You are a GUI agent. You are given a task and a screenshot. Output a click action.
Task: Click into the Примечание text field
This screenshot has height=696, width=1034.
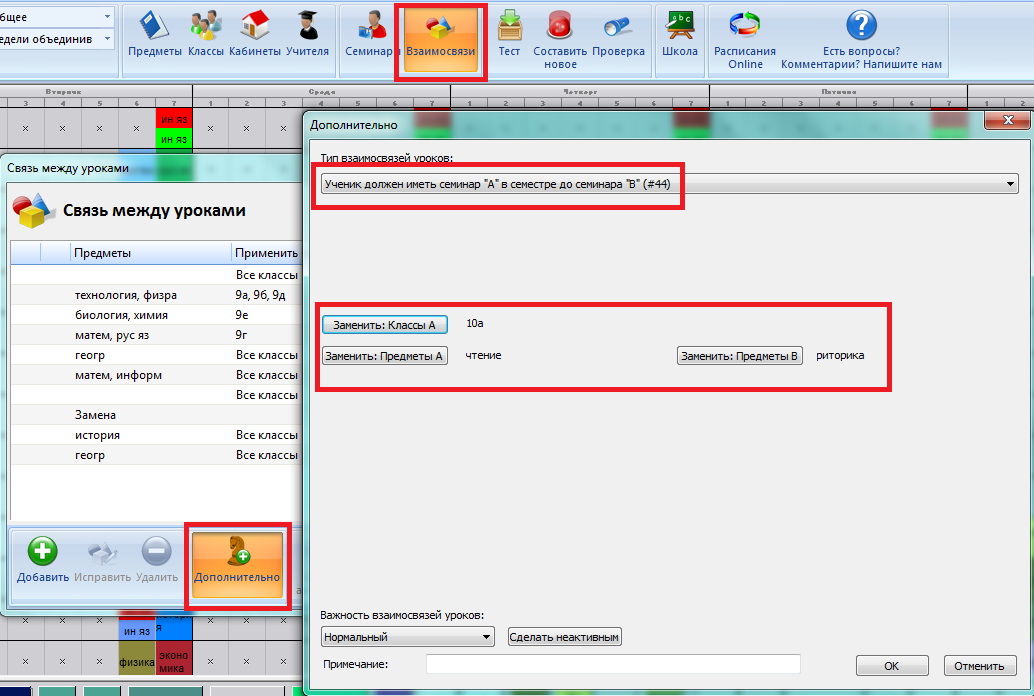(613, 665)
